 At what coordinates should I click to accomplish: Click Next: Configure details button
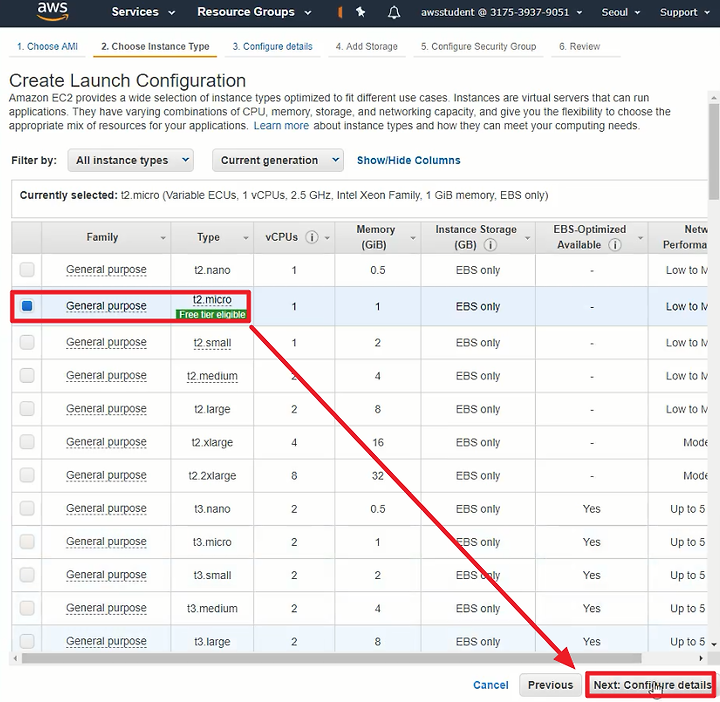point(651,685)
